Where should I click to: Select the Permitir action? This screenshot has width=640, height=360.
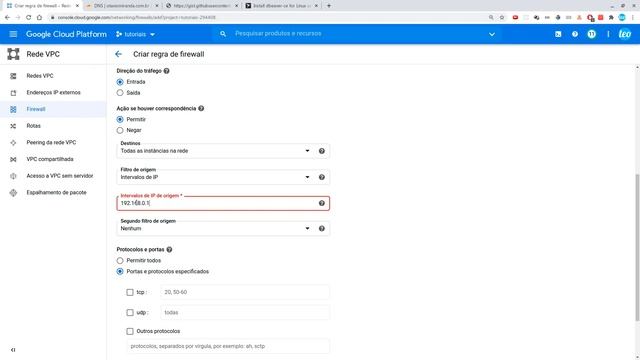120,120
